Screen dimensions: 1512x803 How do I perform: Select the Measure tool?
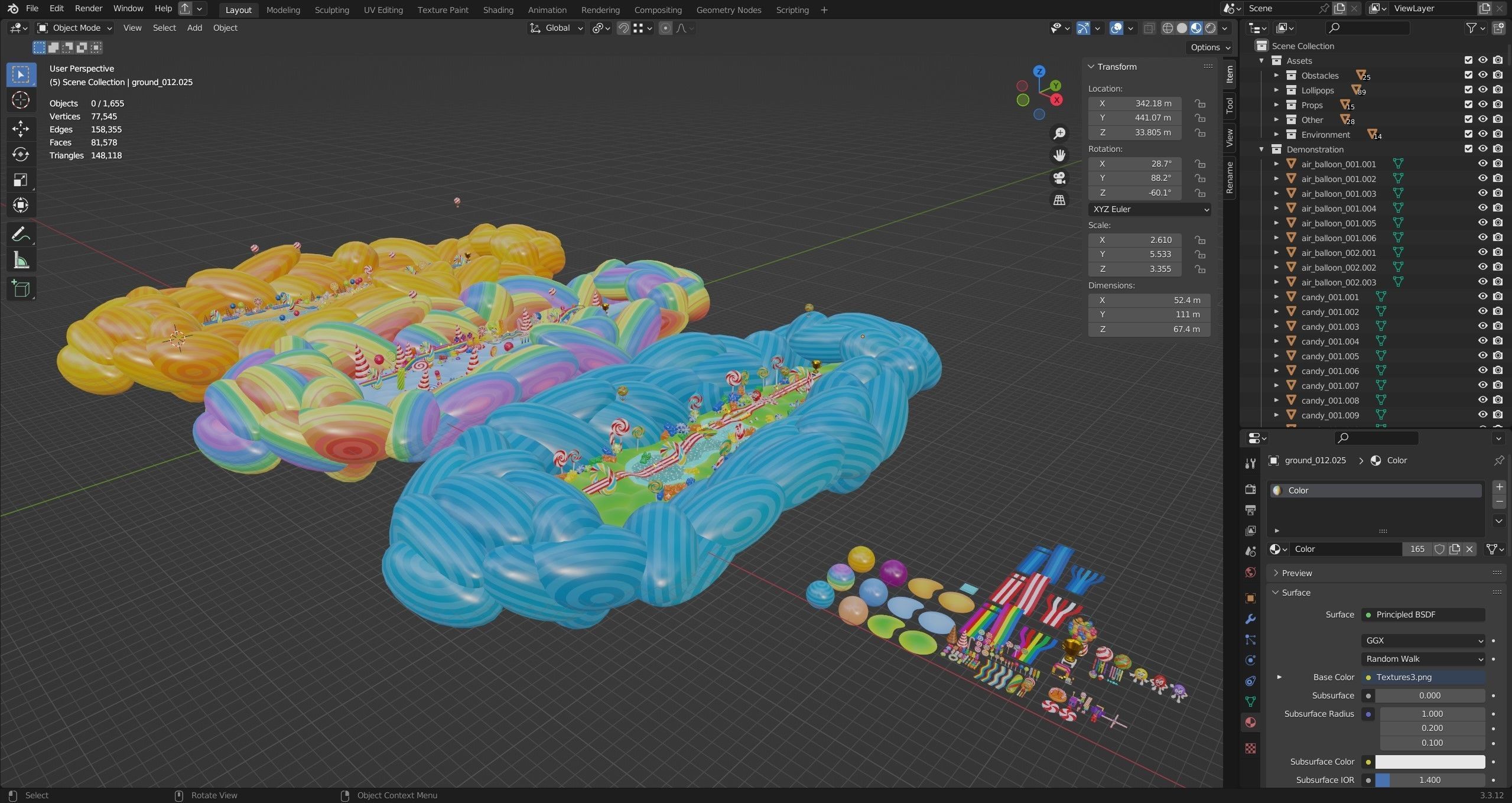pyautogui.click(x=21, y=260)
